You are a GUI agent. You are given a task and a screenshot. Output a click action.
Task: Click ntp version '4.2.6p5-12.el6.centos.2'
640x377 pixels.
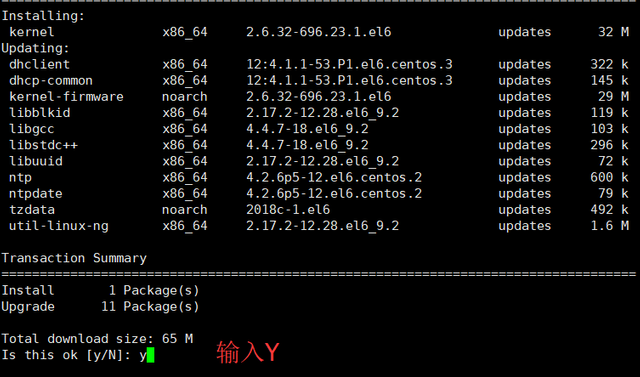click(x=334, y=177)
